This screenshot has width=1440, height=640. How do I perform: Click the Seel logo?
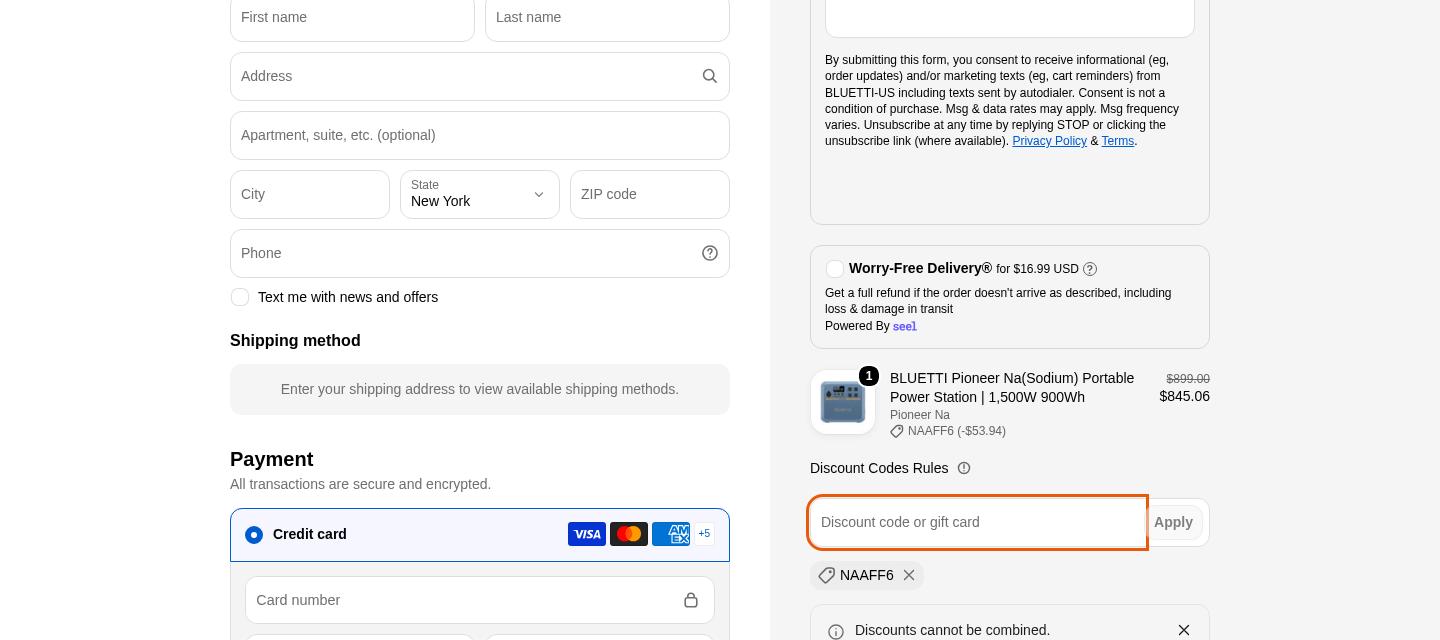(x=905, y=326)
